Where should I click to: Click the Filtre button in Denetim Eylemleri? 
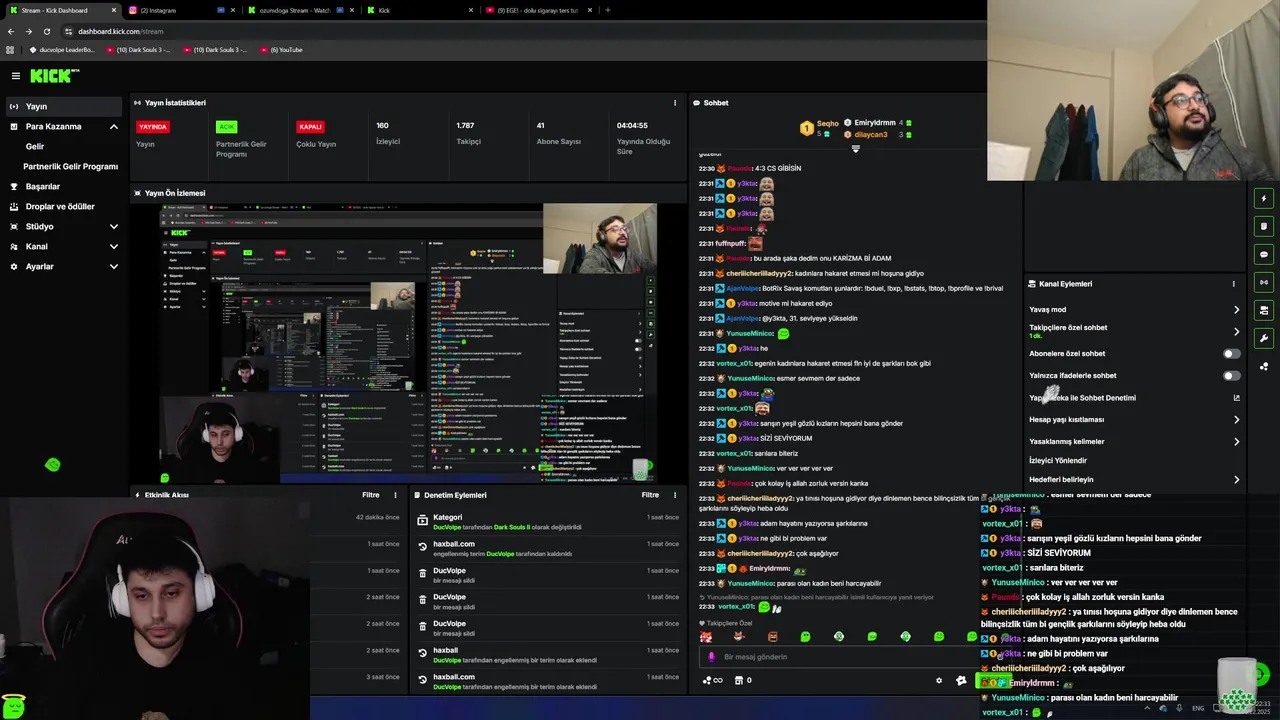point(650,495)
